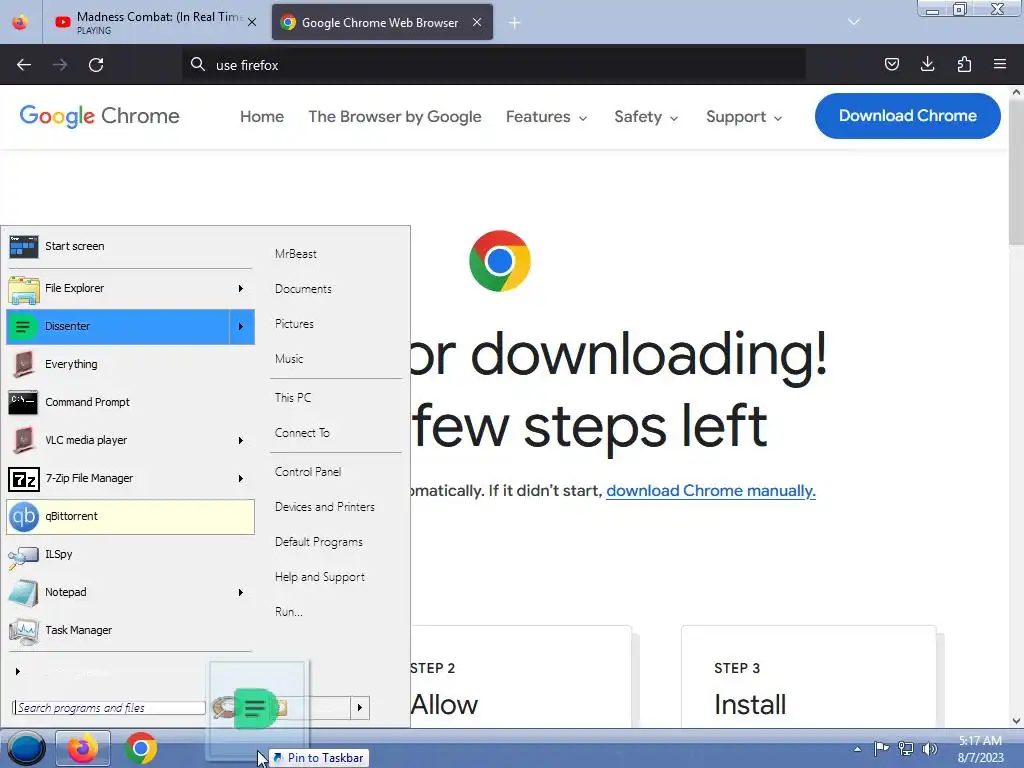Click the page's vertical scrollbar thumb
The height and width of the screenshot is (768, 1024).
click(x=1016, y=173)
